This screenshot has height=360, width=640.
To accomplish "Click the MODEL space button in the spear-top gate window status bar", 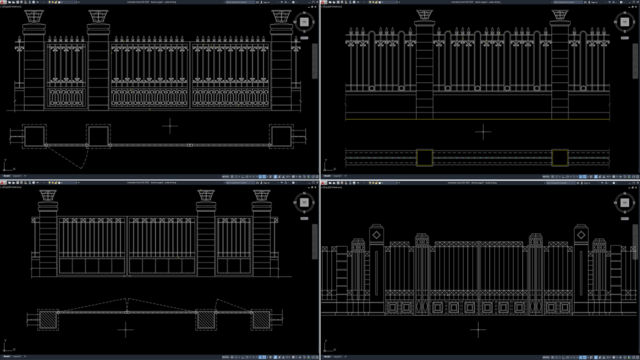I will tap(225, 176).
